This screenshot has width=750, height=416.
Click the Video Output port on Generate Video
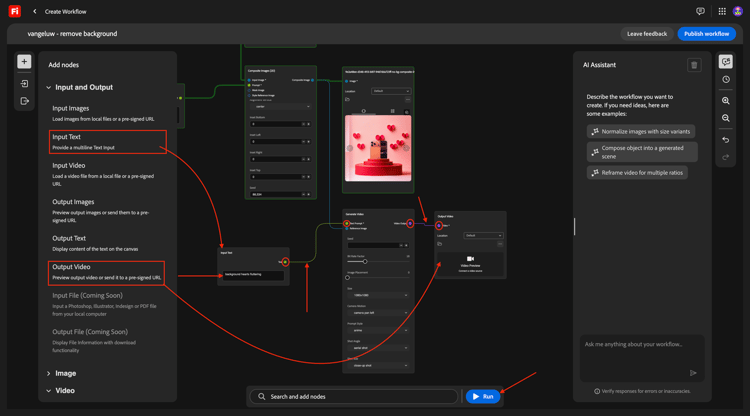[x=410, y=223]
